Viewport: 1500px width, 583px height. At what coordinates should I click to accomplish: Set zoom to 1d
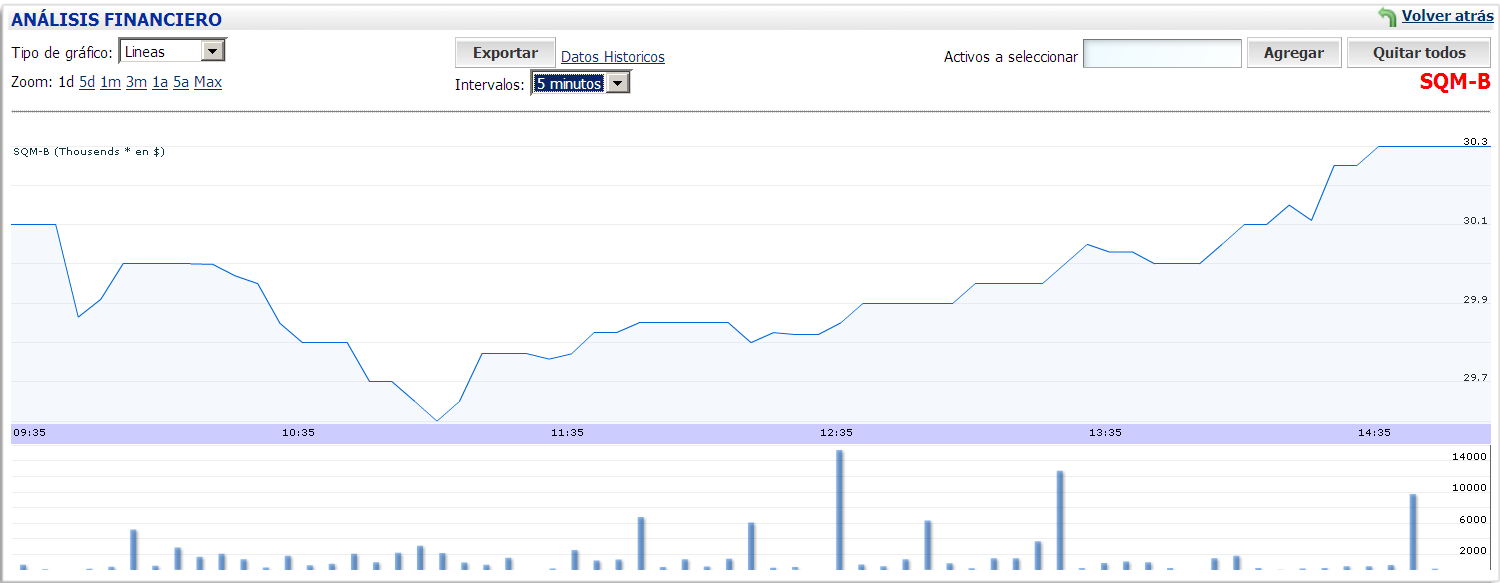pyautogui.click(x=66, y=82)
